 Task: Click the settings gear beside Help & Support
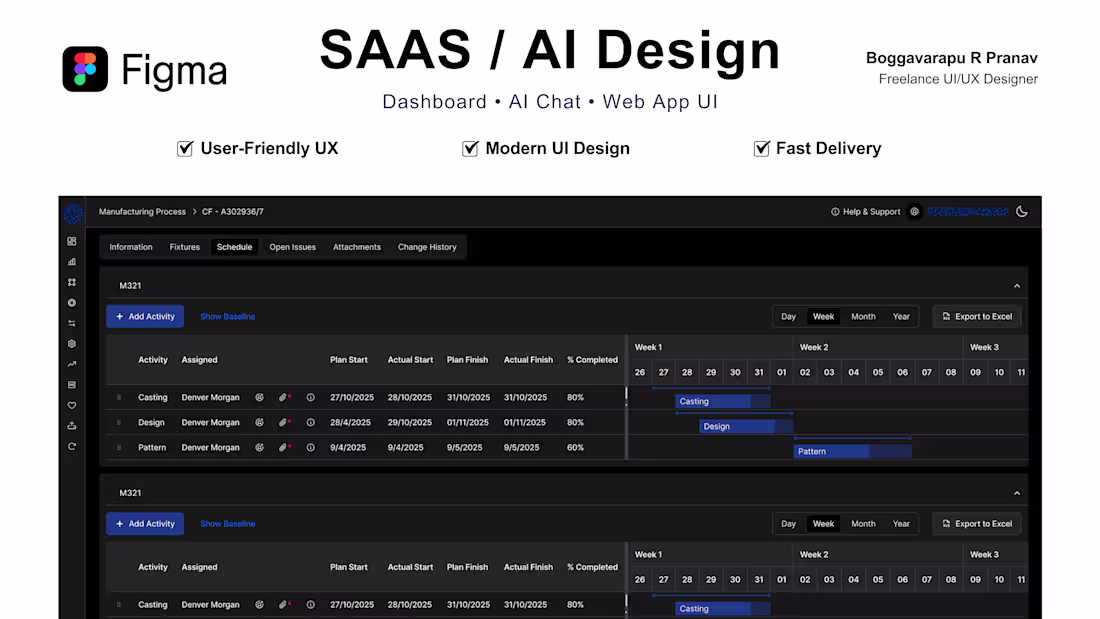913,211
